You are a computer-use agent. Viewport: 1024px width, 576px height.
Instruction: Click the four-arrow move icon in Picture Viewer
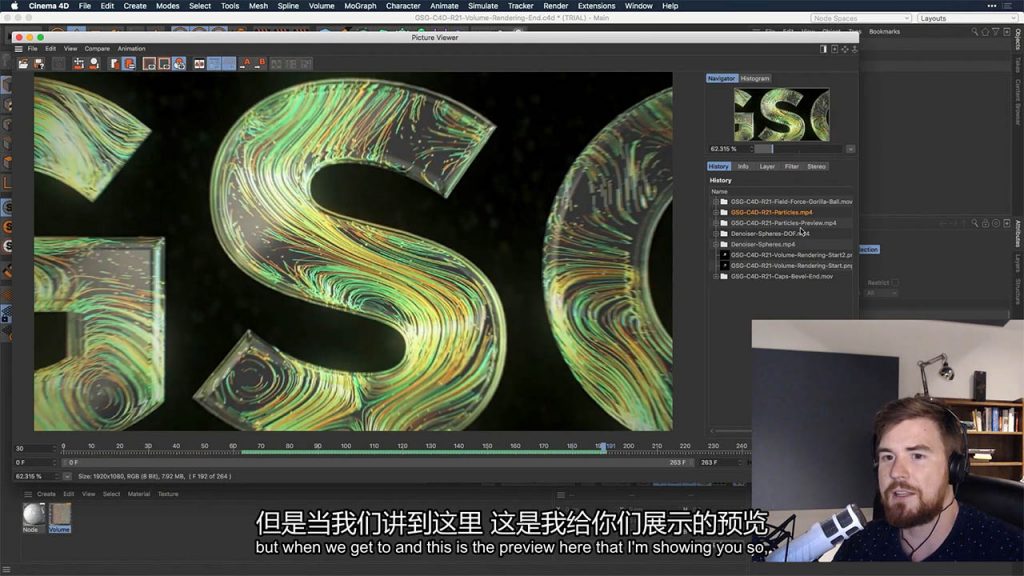coord(845,49)
